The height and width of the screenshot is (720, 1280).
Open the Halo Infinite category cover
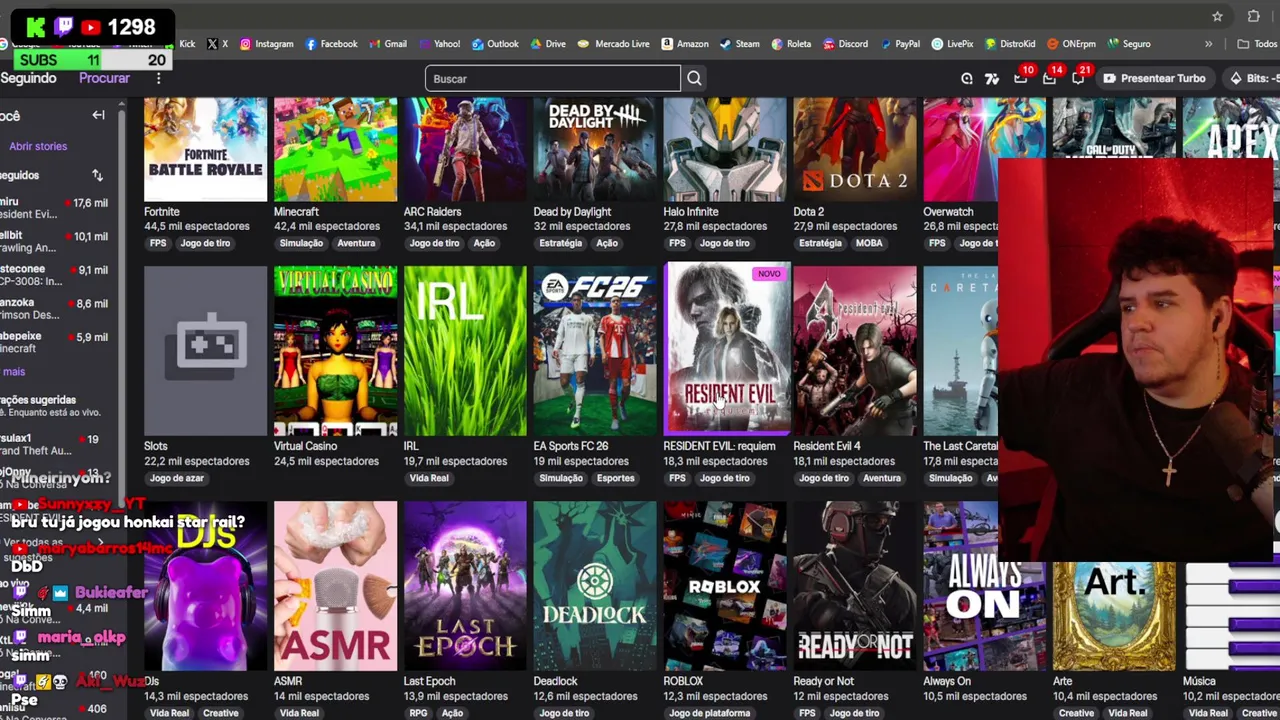[x=725, y=150]
